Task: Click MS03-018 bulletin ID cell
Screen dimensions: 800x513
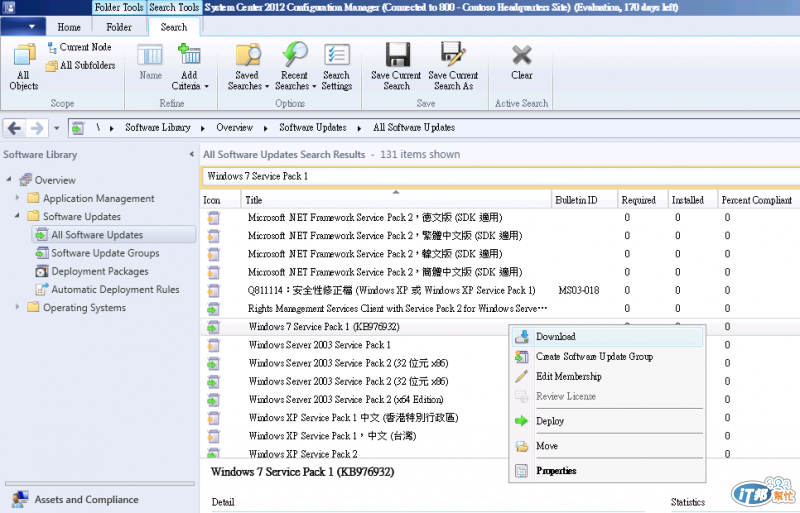Action: [x=579, y=290]
